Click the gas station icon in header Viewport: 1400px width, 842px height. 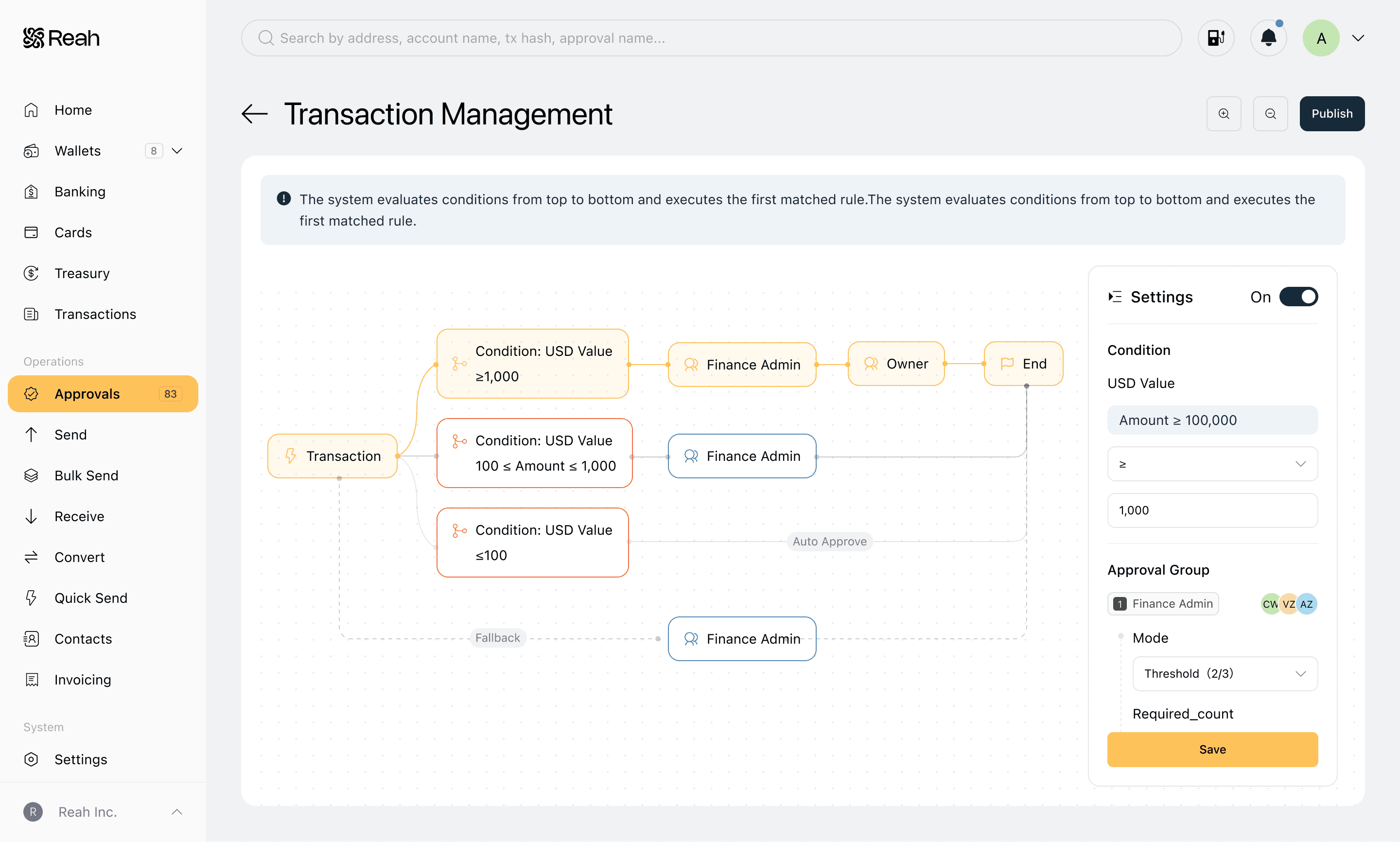tap(1216, 38)
